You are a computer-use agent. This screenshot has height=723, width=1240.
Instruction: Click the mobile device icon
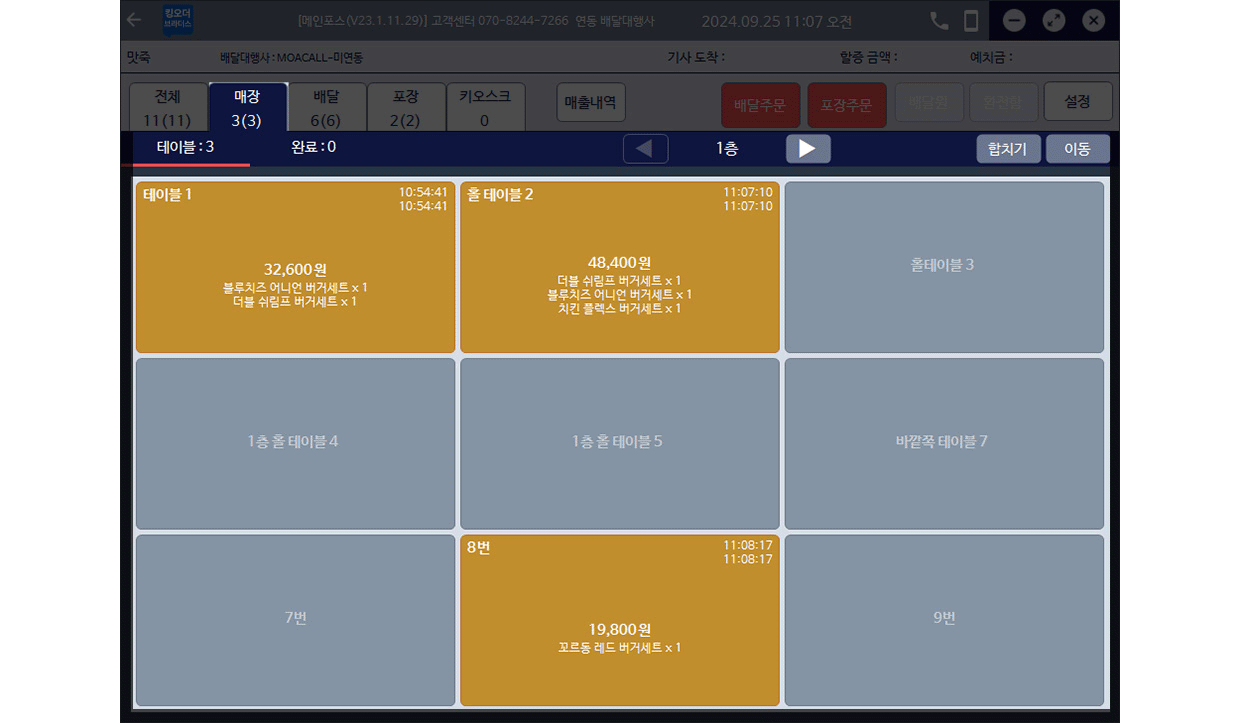coord(970,20)
